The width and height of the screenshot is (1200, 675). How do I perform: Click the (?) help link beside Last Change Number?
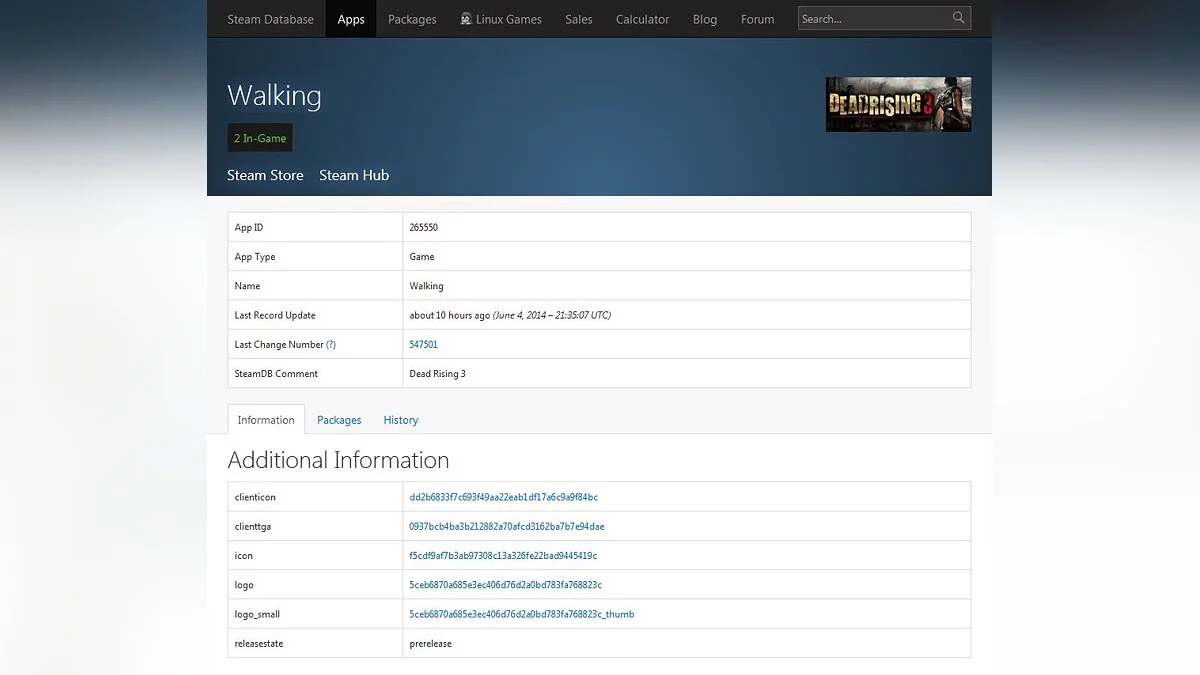coord(331,344)
